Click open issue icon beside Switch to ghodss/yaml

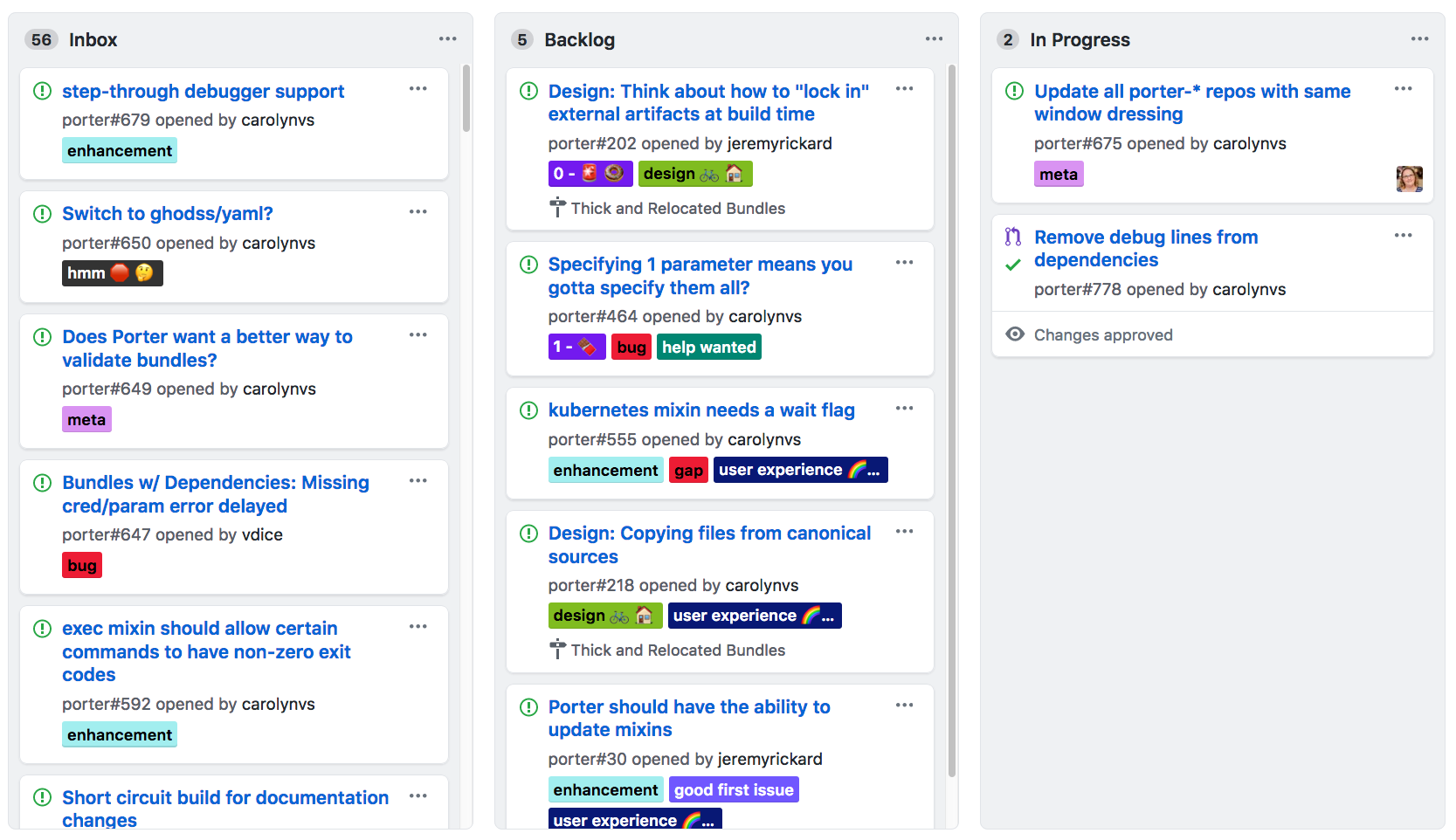tap(42, 214)
